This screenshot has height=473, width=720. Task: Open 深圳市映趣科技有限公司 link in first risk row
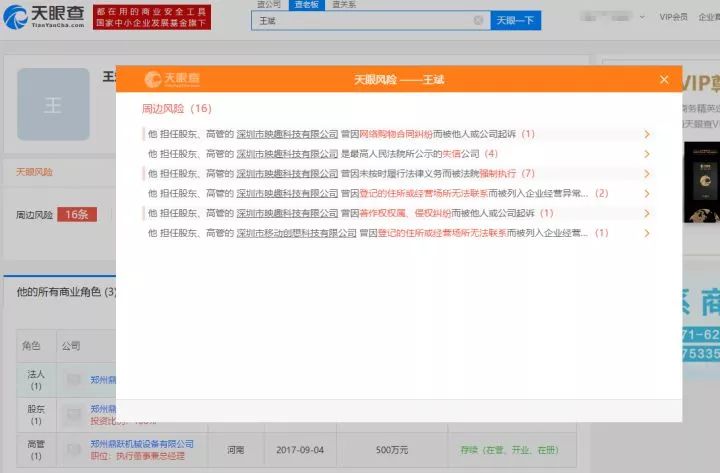coord(287,134)
